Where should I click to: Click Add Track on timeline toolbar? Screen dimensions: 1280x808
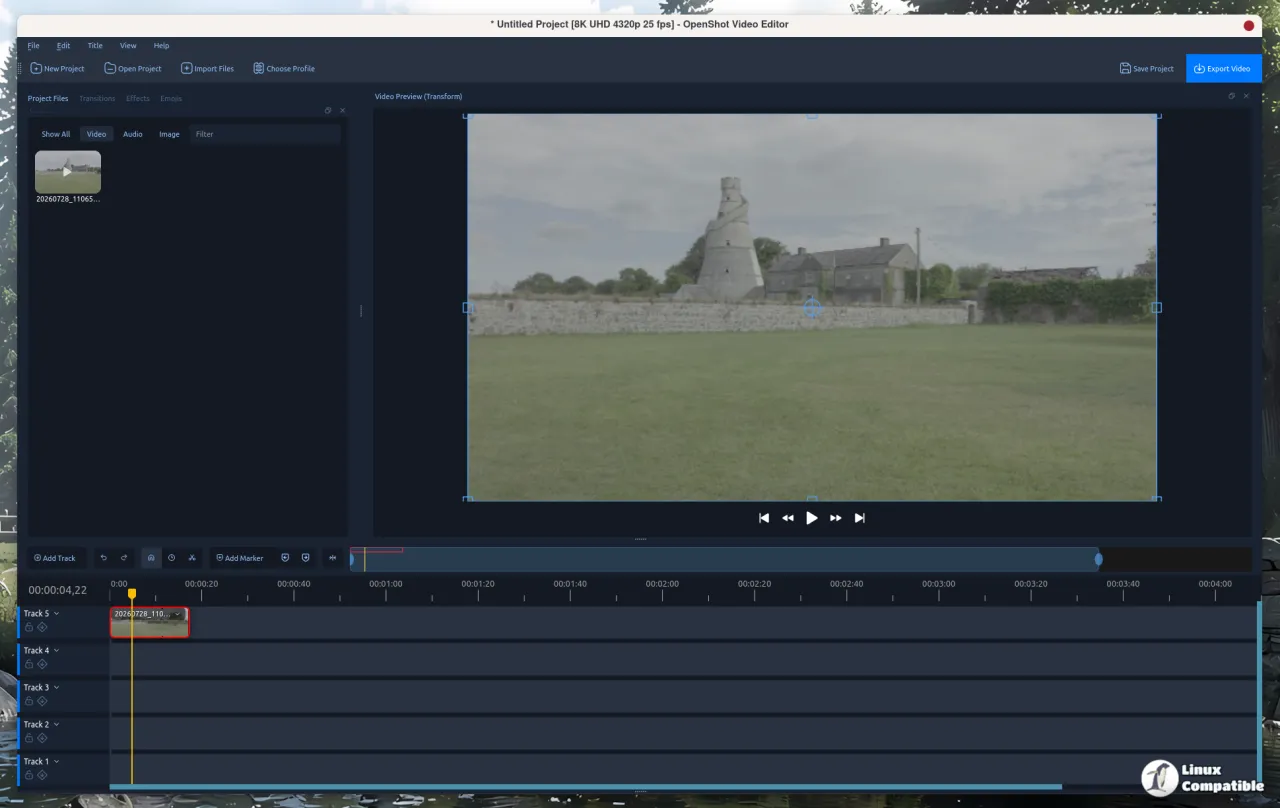[55, 558]
